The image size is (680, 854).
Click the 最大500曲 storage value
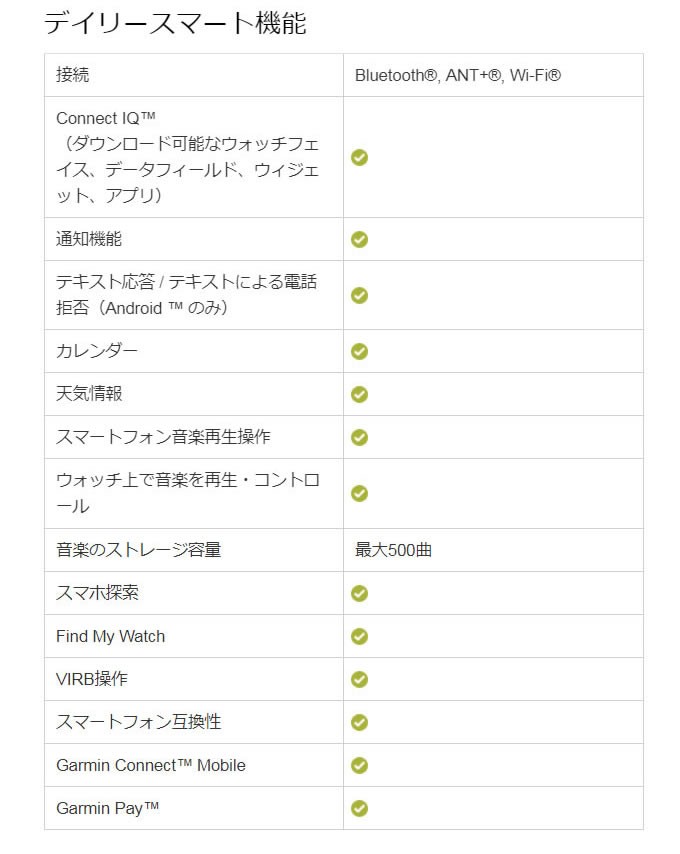point(394,550)
